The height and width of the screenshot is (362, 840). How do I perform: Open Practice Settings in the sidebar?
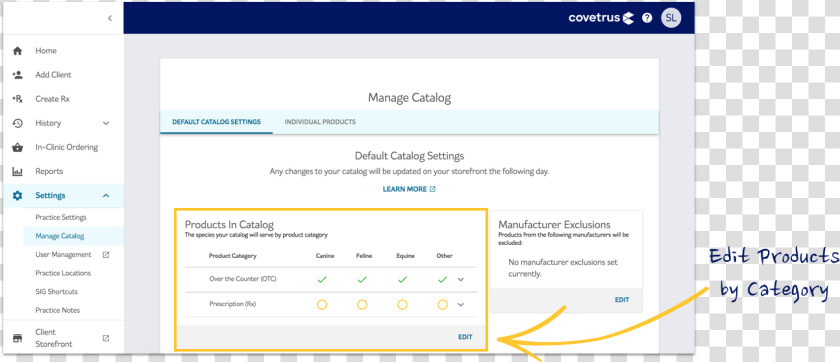point(61,217)
